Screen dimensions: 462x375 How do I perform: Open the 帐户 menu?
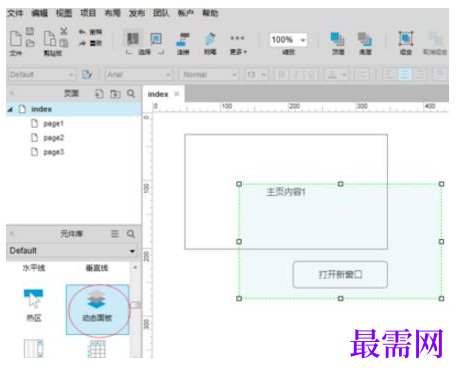(x=186, y=13)
